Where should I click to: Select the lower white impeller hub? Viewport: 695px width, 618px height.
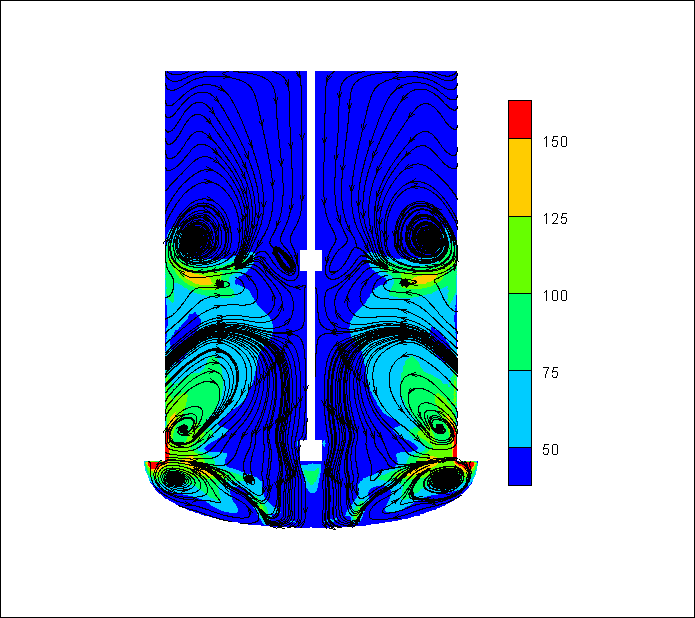[311, 449]
